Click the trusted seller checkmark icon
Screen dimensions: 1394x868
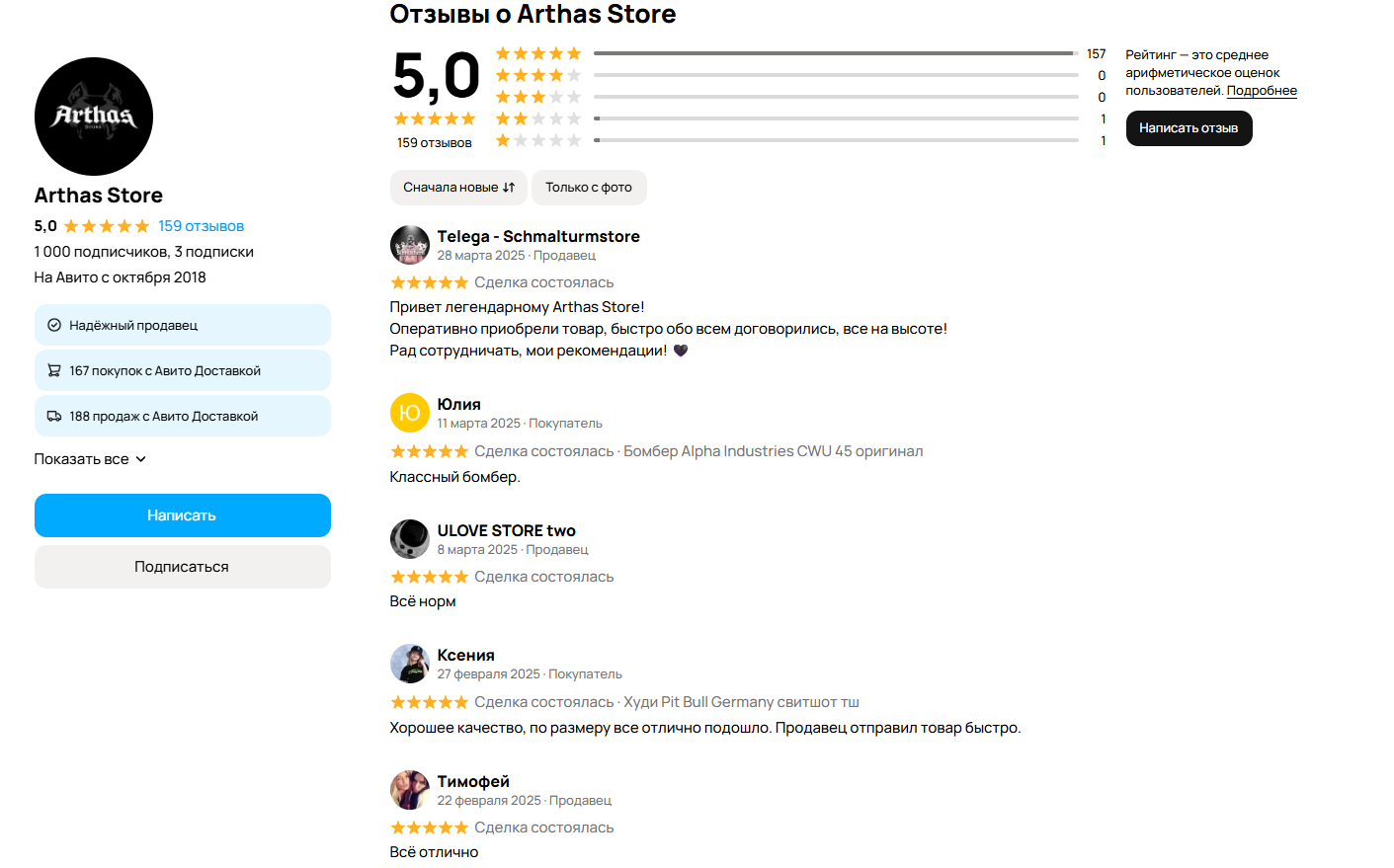[52, 325]
